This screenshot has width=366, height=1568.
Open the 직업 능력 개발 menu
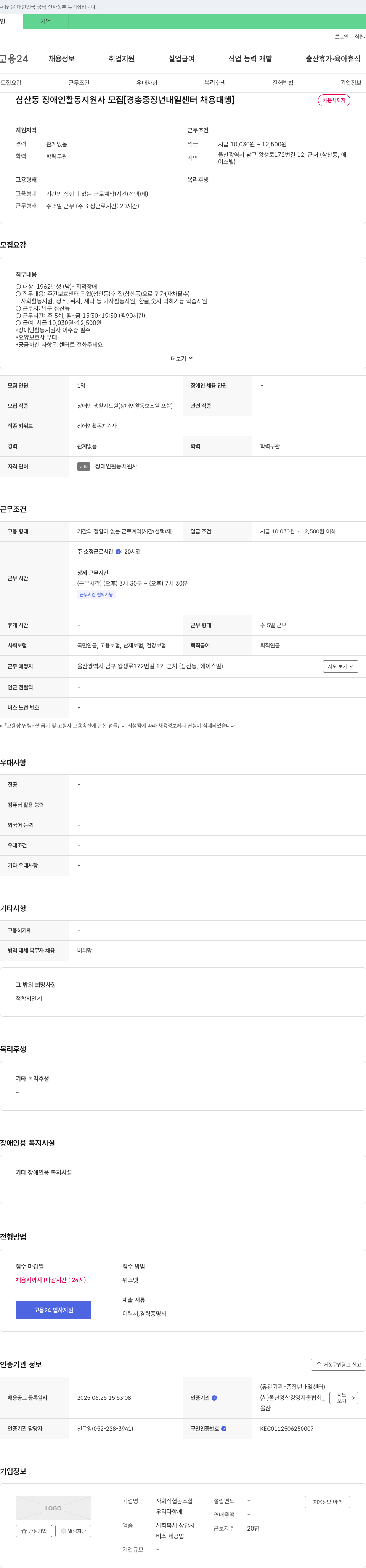250,58
